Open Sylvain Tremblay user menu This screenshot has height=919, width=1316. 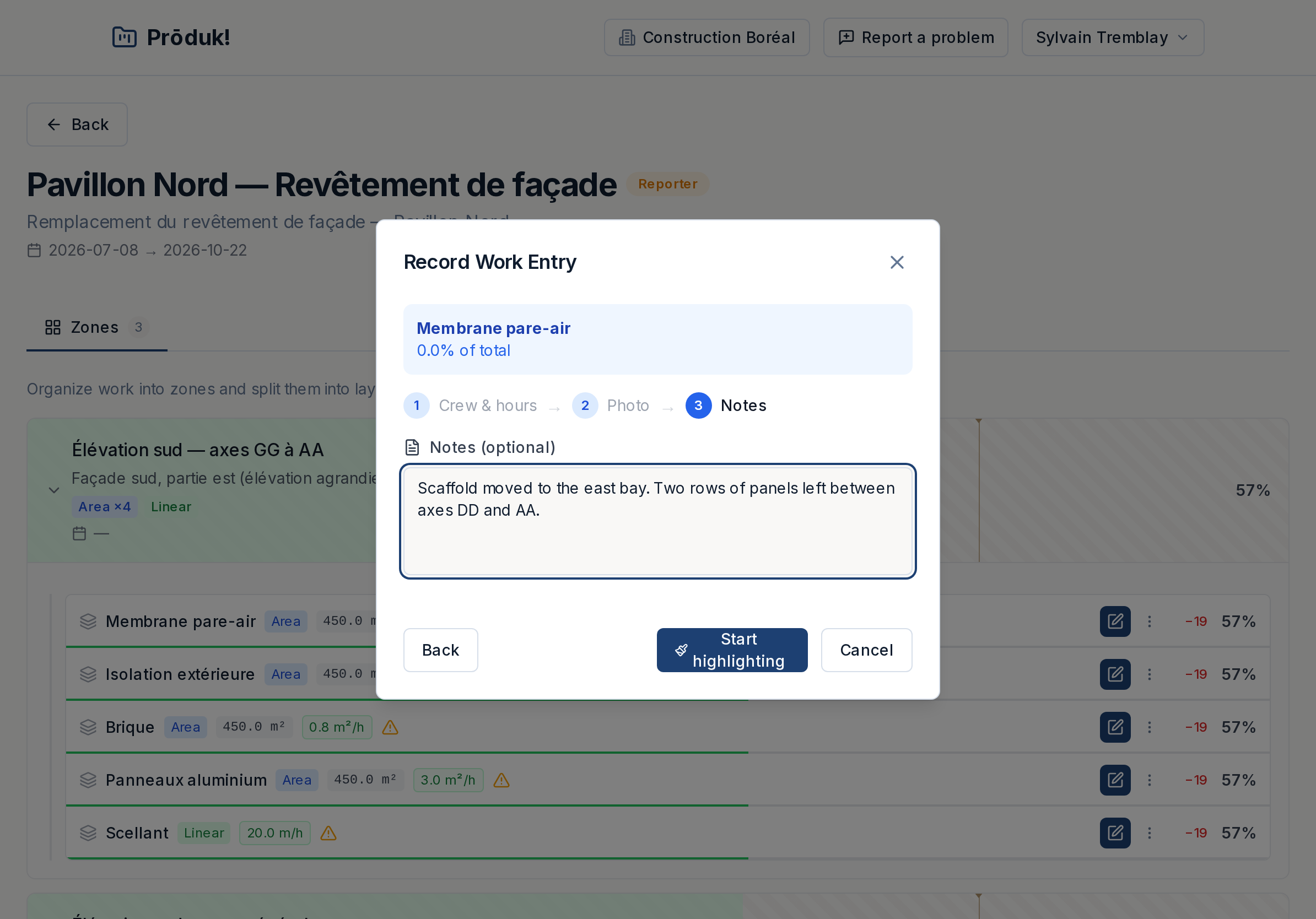click(1112, 37)
